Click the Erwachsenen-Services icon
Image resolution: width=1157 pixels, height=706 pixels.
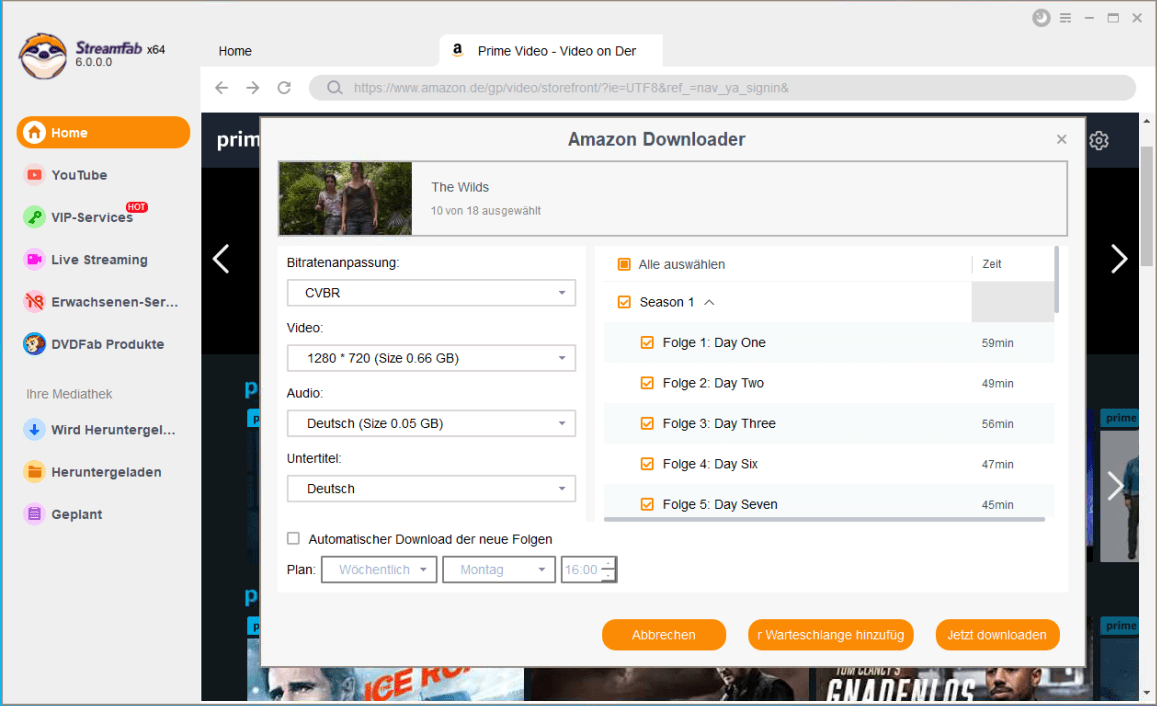point(34,302)
